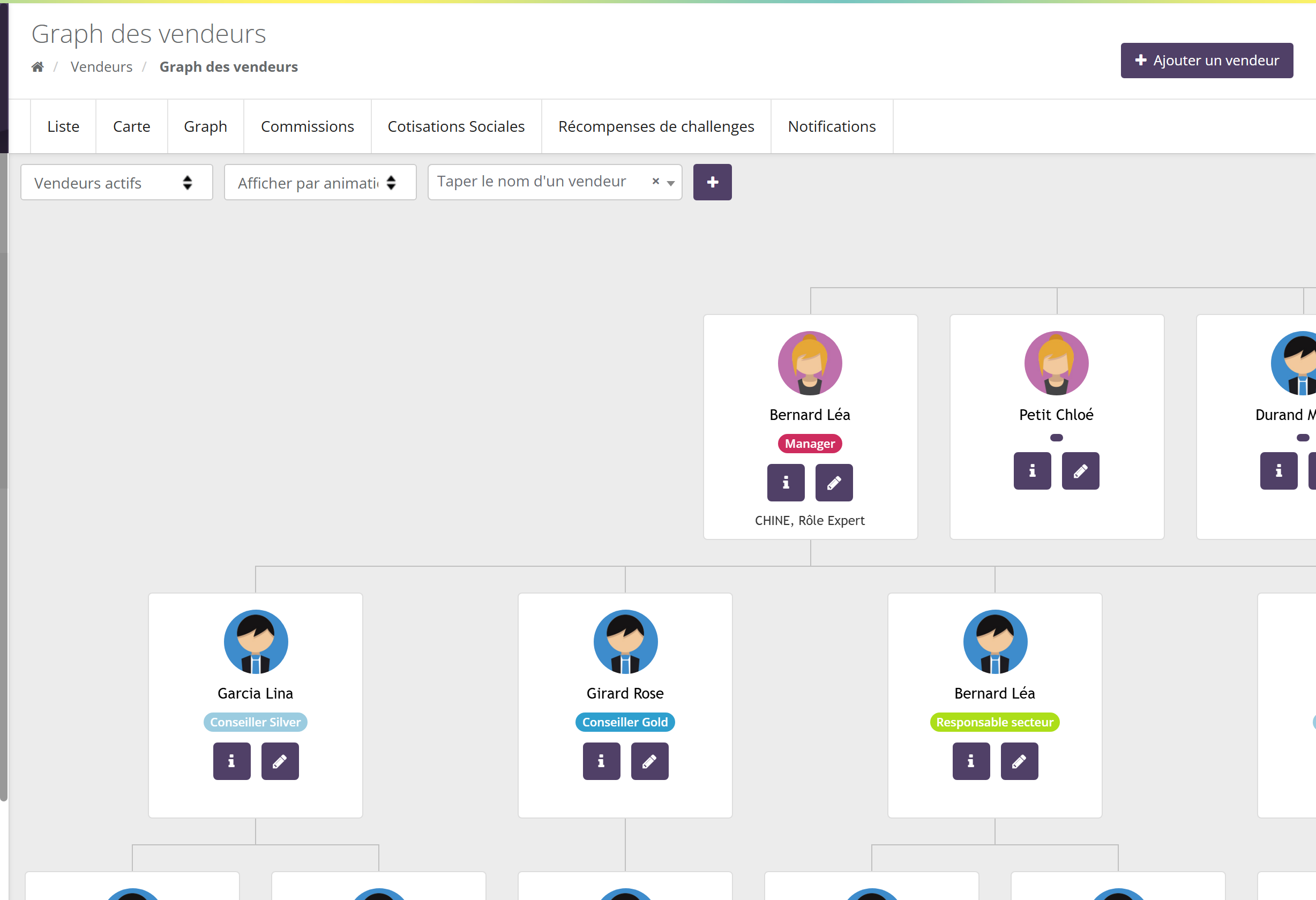Click the Manager badge
1316x900 pixels.
click(809, 443)
